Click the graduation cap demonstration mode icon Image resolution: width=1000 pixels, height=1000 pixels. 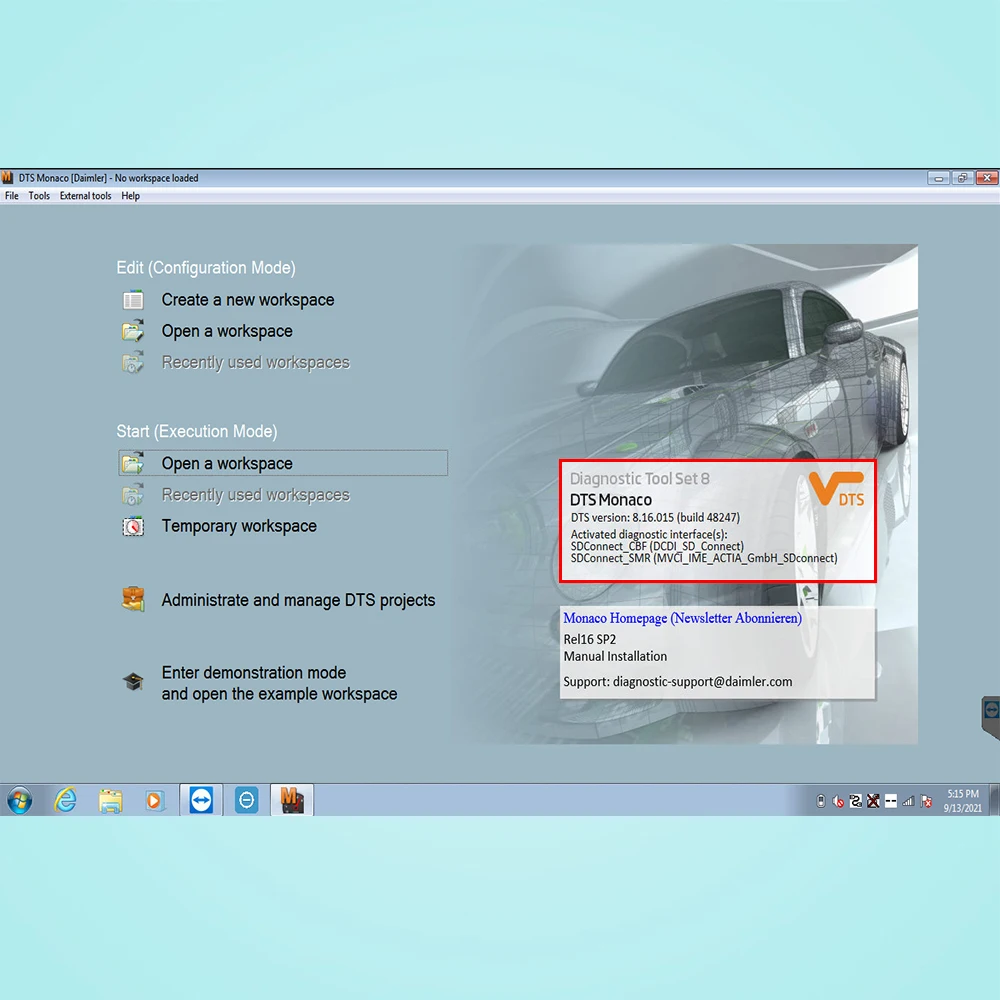pos(133,682)
